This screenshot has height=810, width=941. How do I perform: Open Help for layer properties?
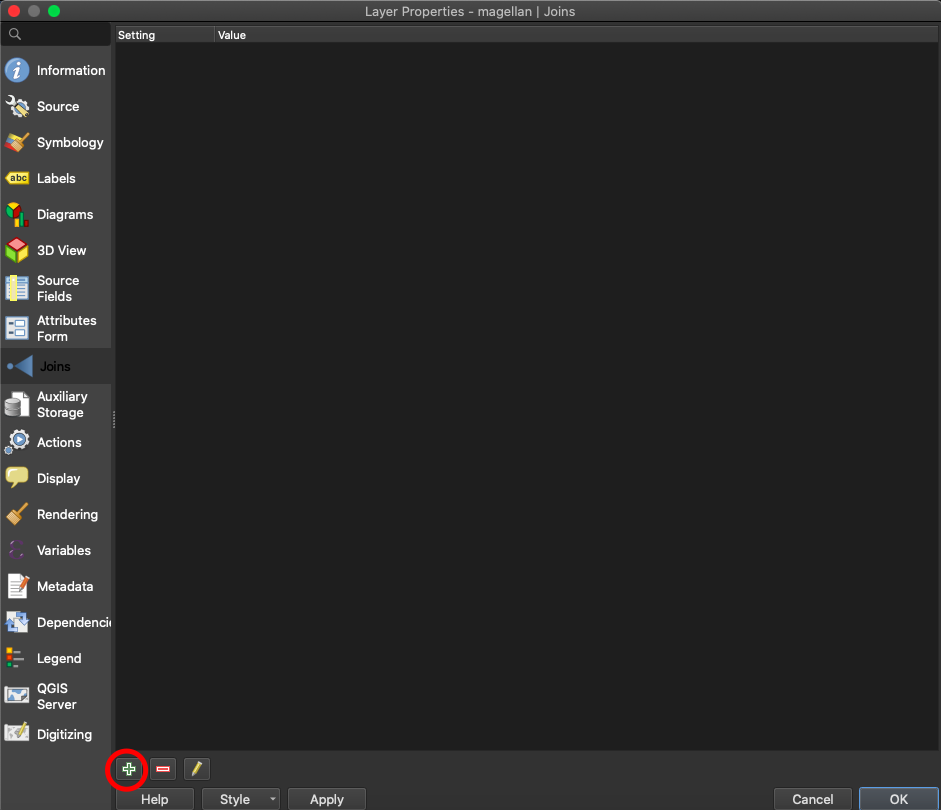[154, 799]
